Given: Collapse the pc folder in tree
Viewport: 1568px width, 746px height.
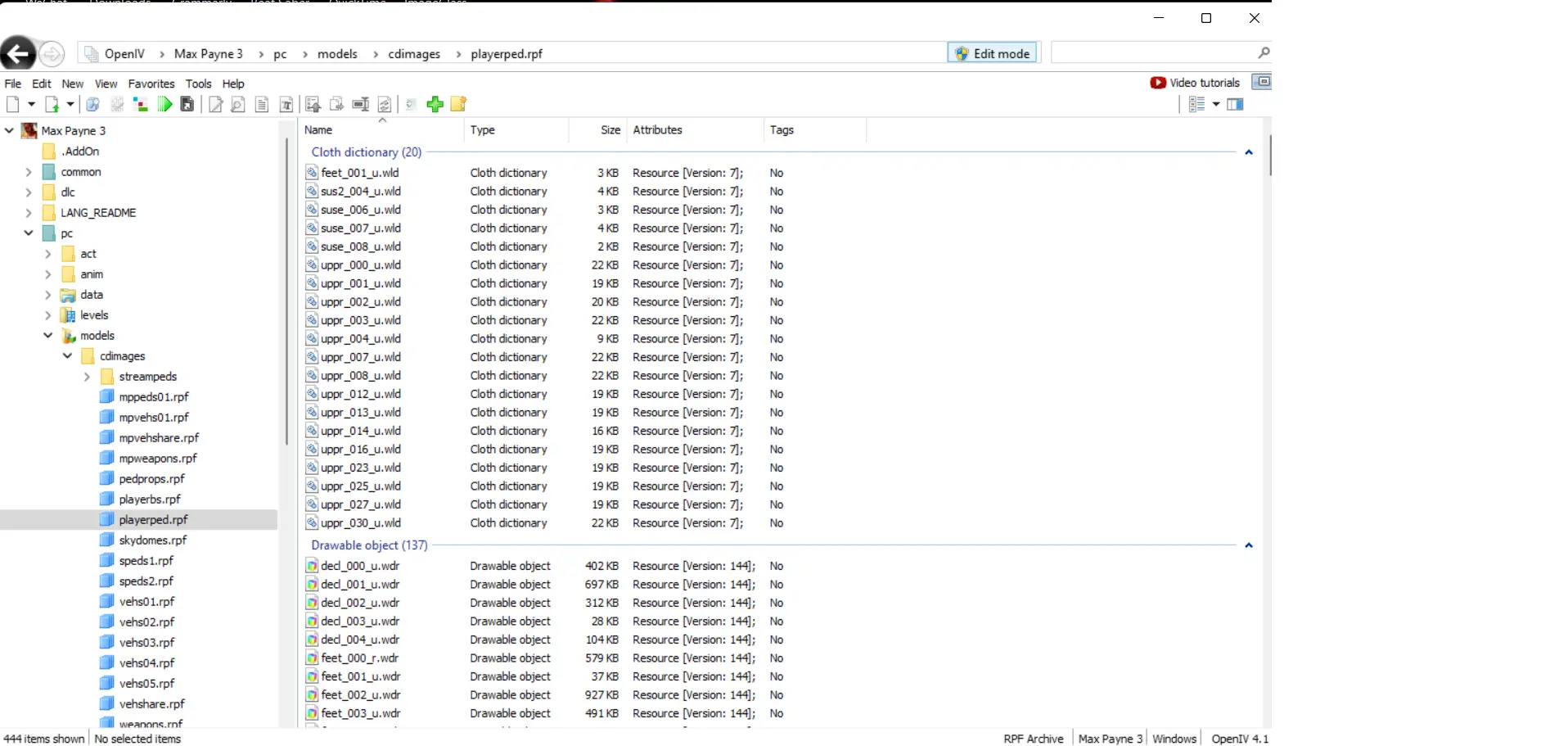Looking at the screenshot, I should pos(29,233).
